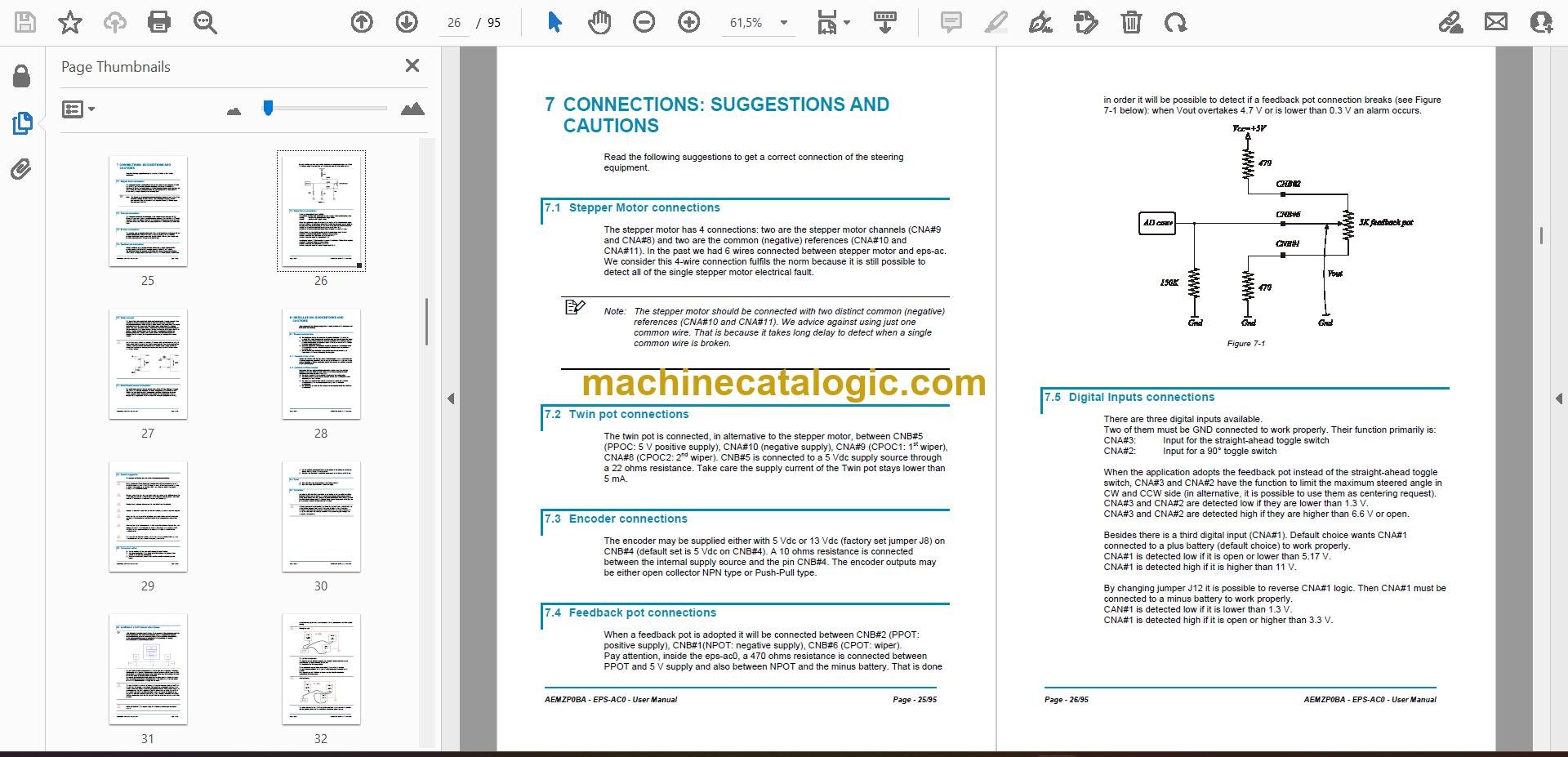This screenshot has width=1568, height=757.
Task: Save the file with the floppy disk icon
Action: [25, 22]
